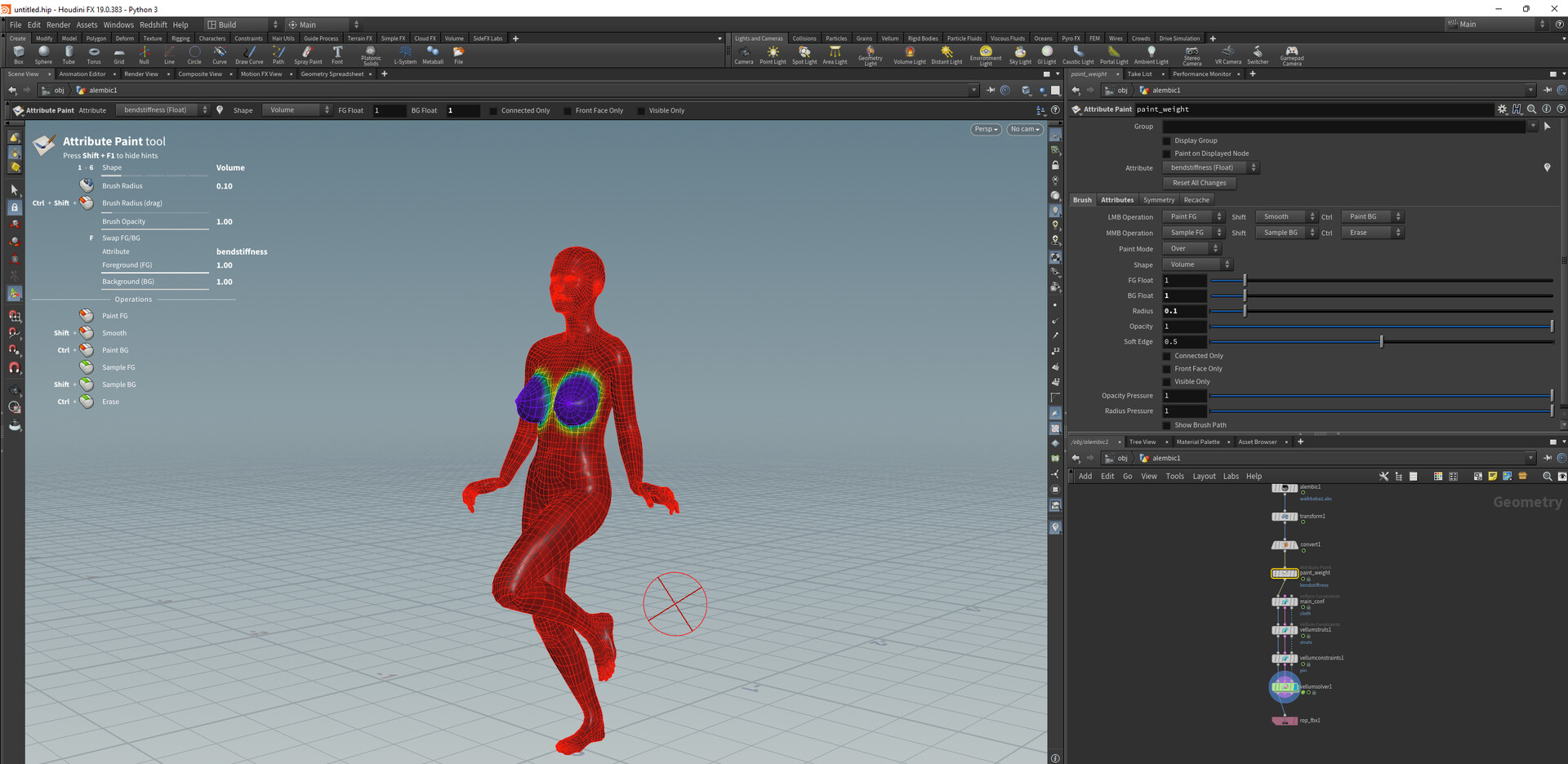Toggle the Show Brush Path checkbox

tap(1169, 424)
